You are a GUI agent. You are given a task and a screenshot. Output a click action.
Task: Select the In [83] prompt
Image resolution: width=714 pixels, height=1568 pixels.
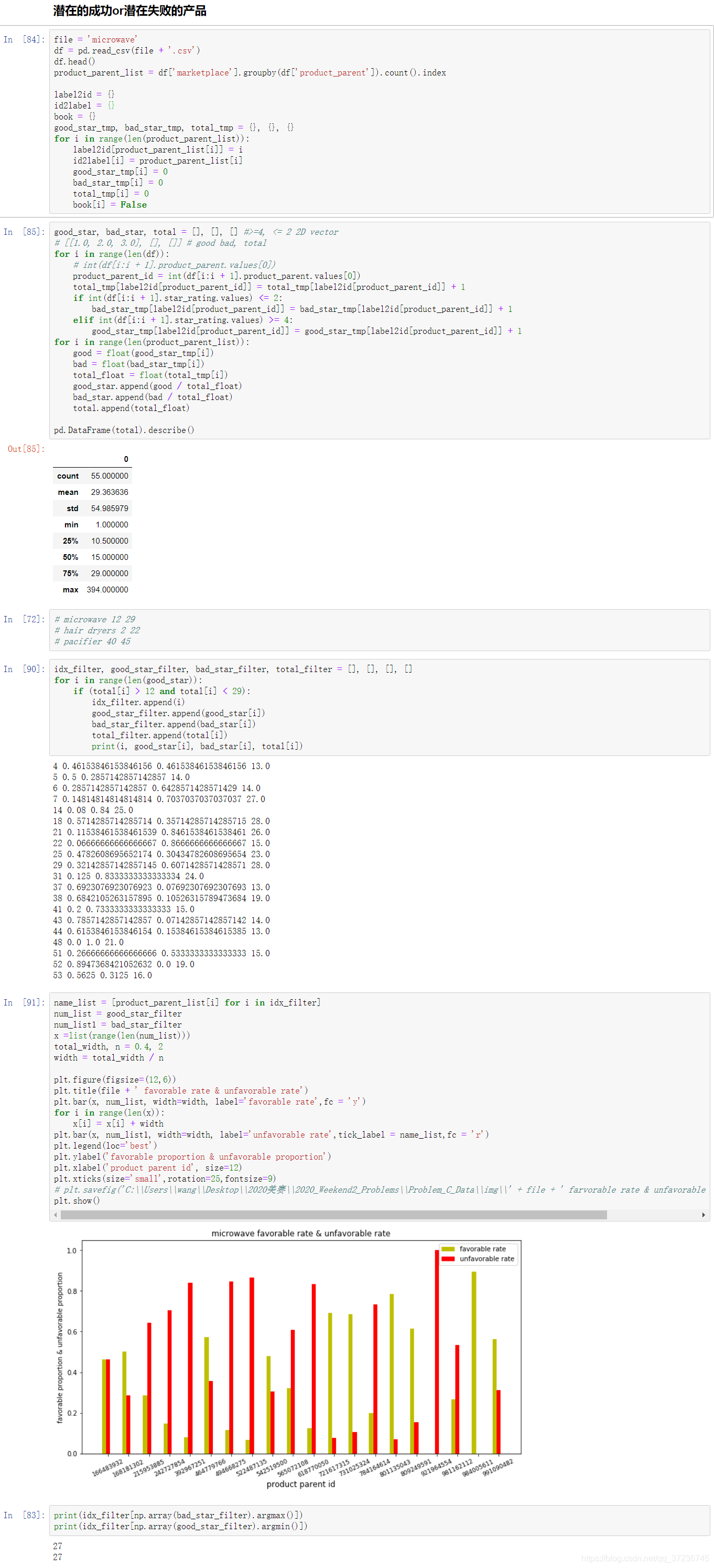(24, 1515)
